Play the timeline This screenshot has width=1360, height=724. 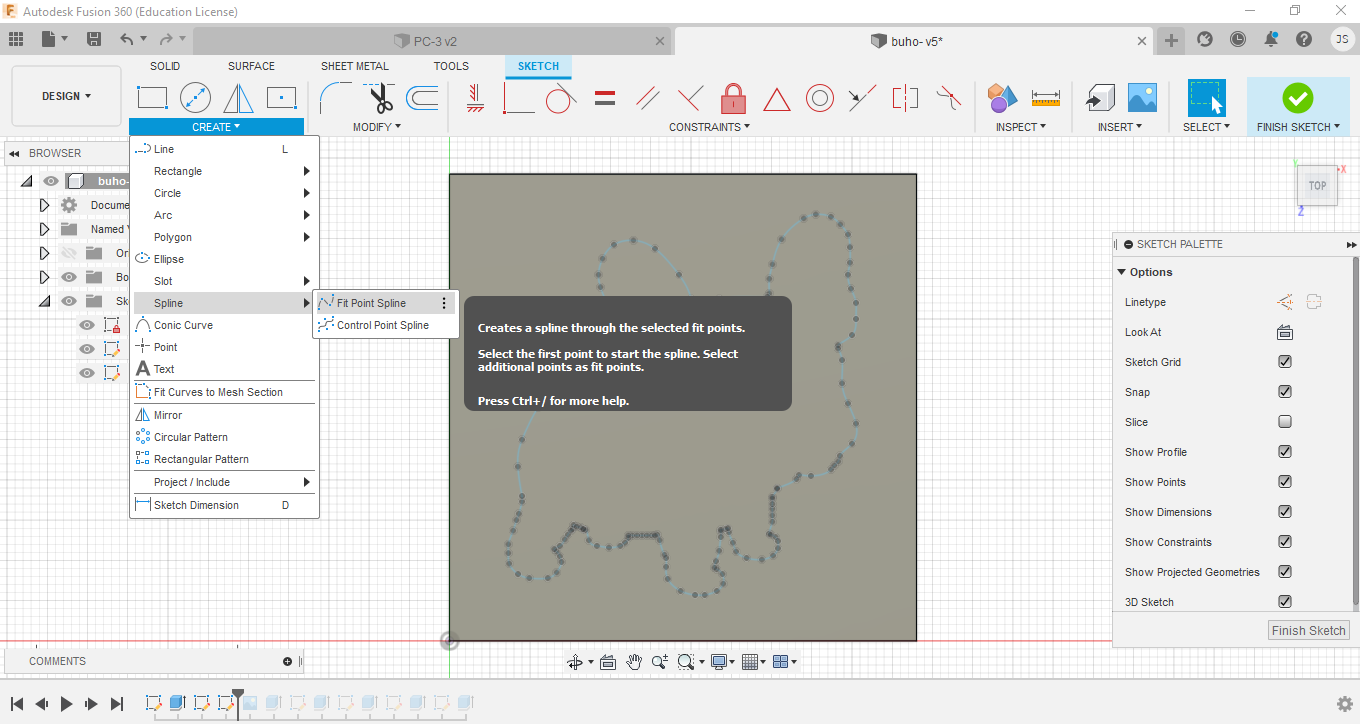click(66, 704)
